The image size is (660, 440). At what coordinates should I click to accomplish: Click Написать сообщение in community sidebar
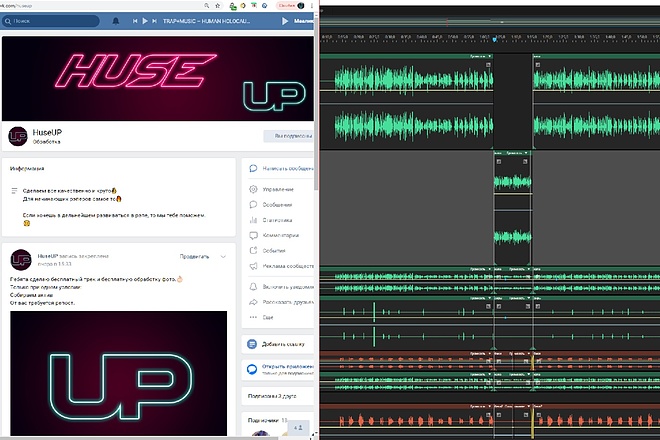[x=281, y=168]
